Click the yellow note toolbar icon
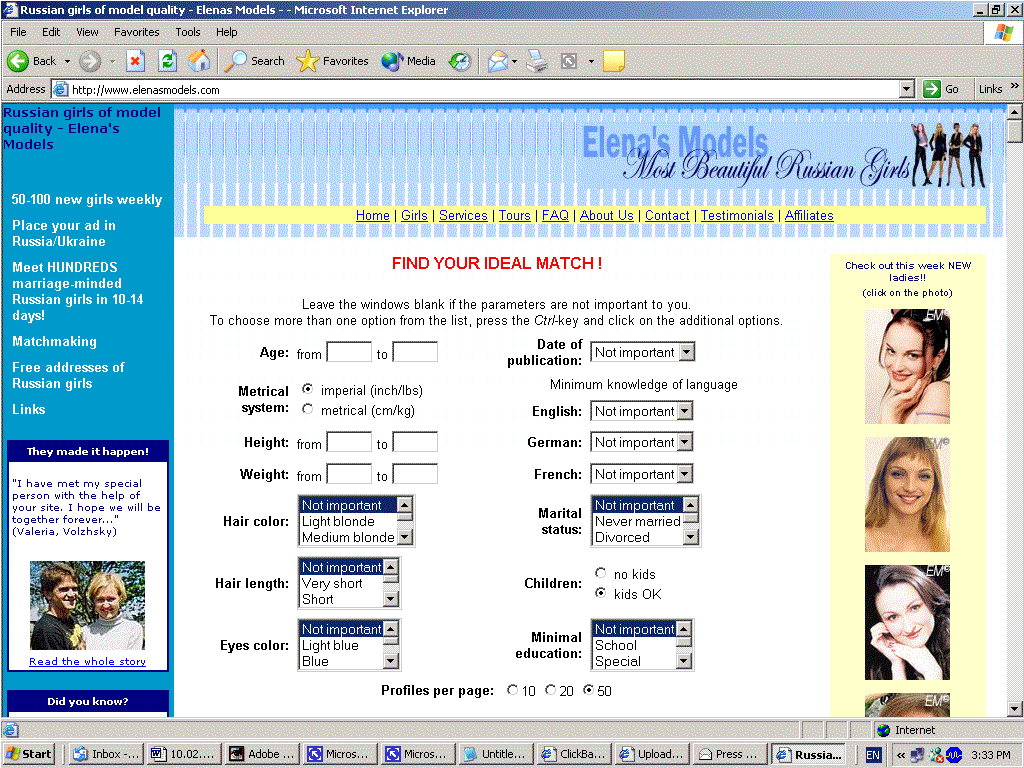The image size is (1024, 768). click(614, 61)
